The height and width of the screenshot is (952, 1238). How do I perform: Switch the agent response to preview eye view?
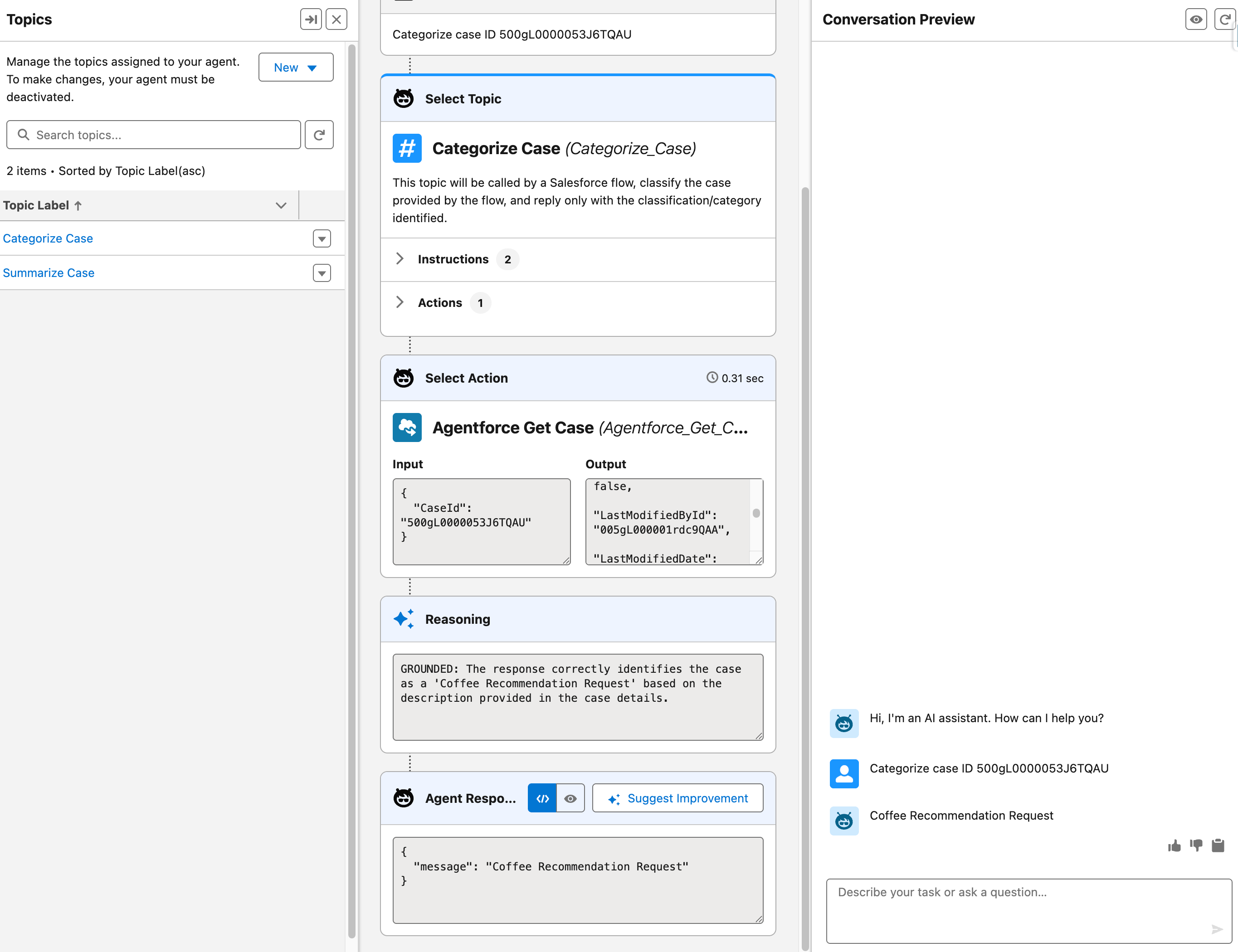tap(571, 798)
